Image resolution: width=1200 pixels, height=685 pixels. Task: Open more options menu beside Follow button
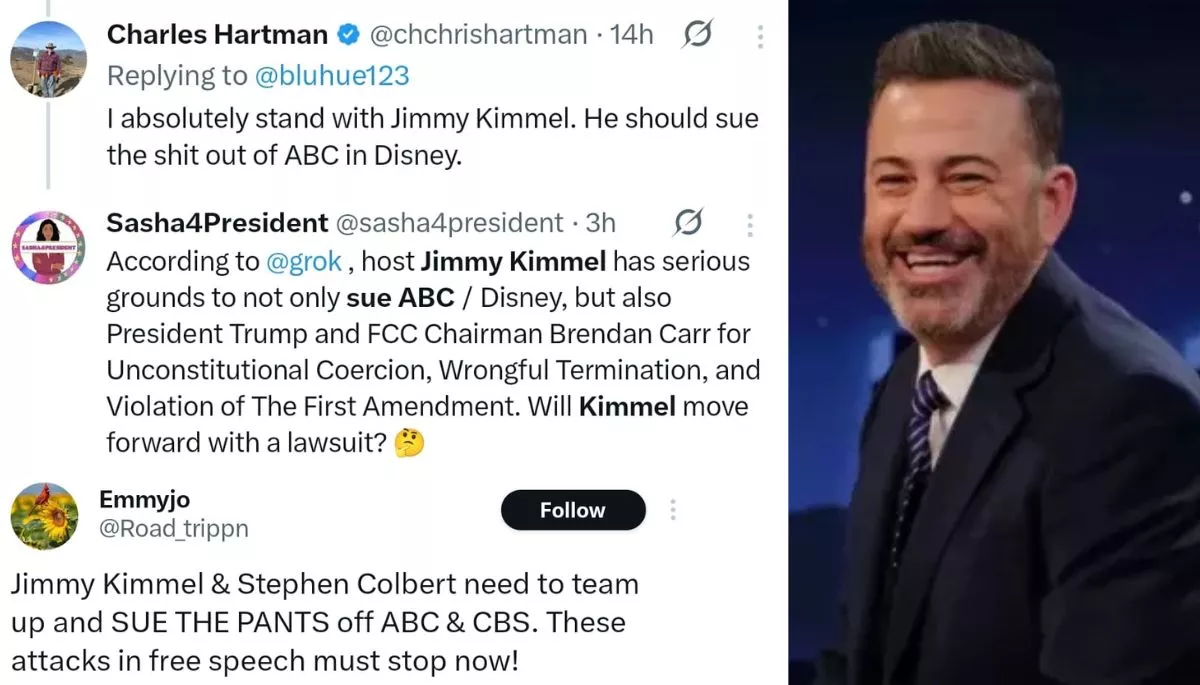(673, 510)
